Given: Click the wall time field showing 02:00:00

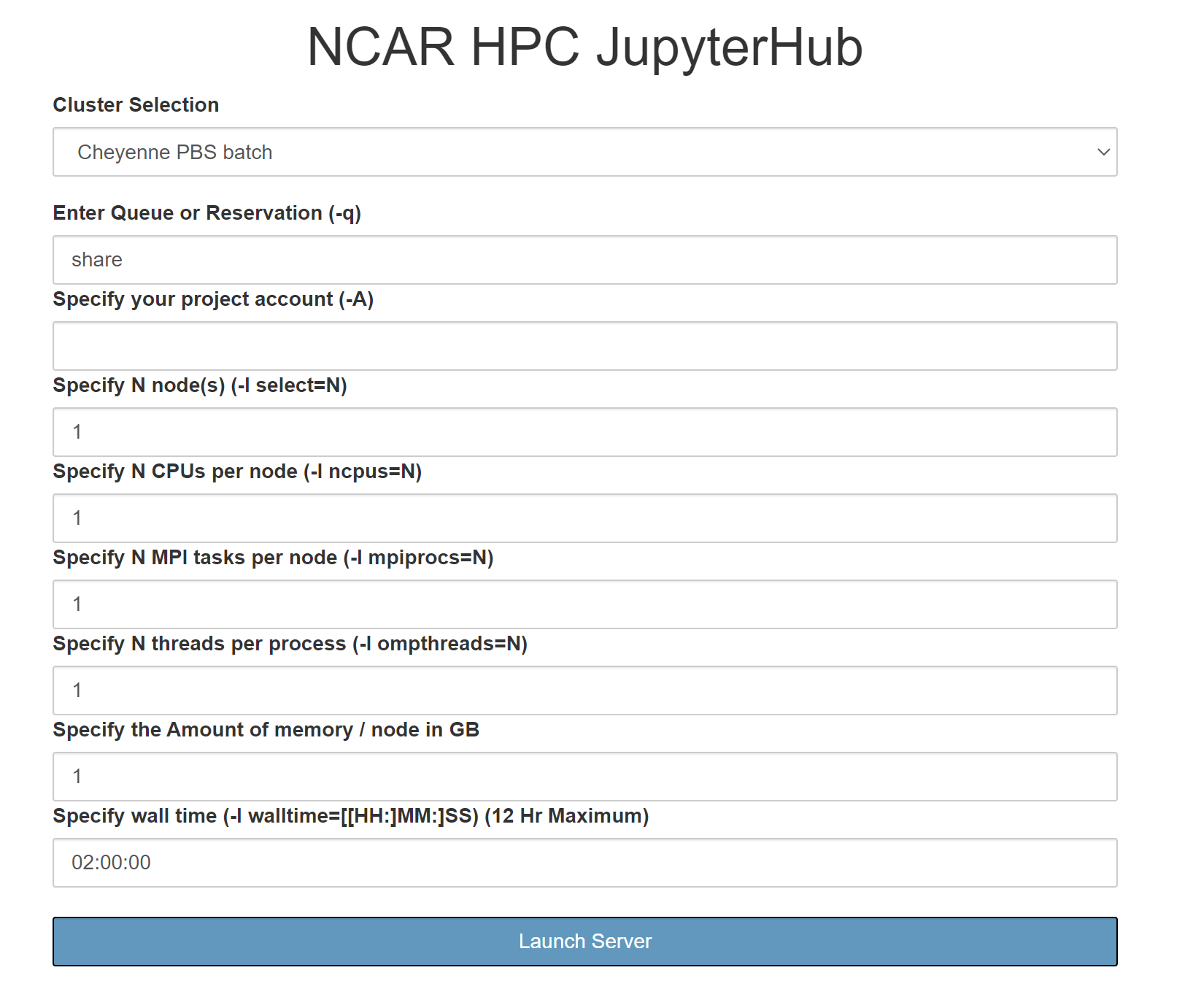Looking at the screenshot, I should 584,863.
